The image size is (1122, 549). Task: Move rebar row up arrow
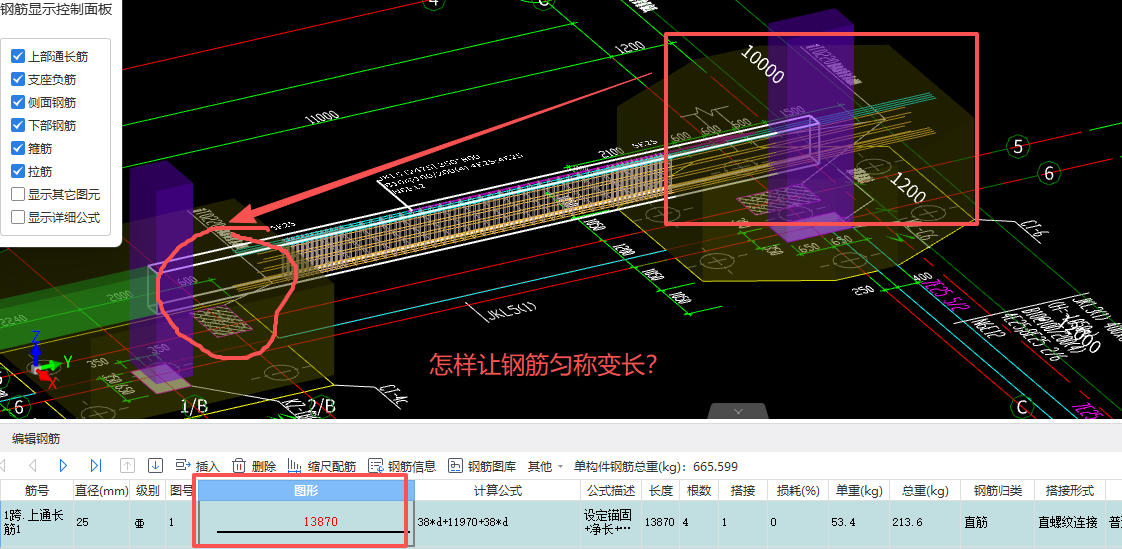(x=127, y=466)
